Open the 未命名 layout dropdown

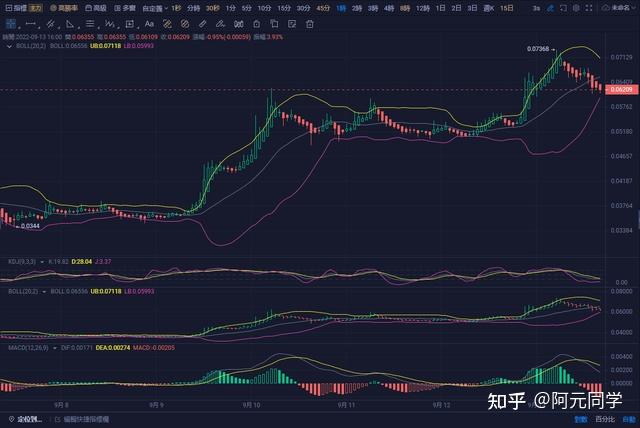coord(617,8)
